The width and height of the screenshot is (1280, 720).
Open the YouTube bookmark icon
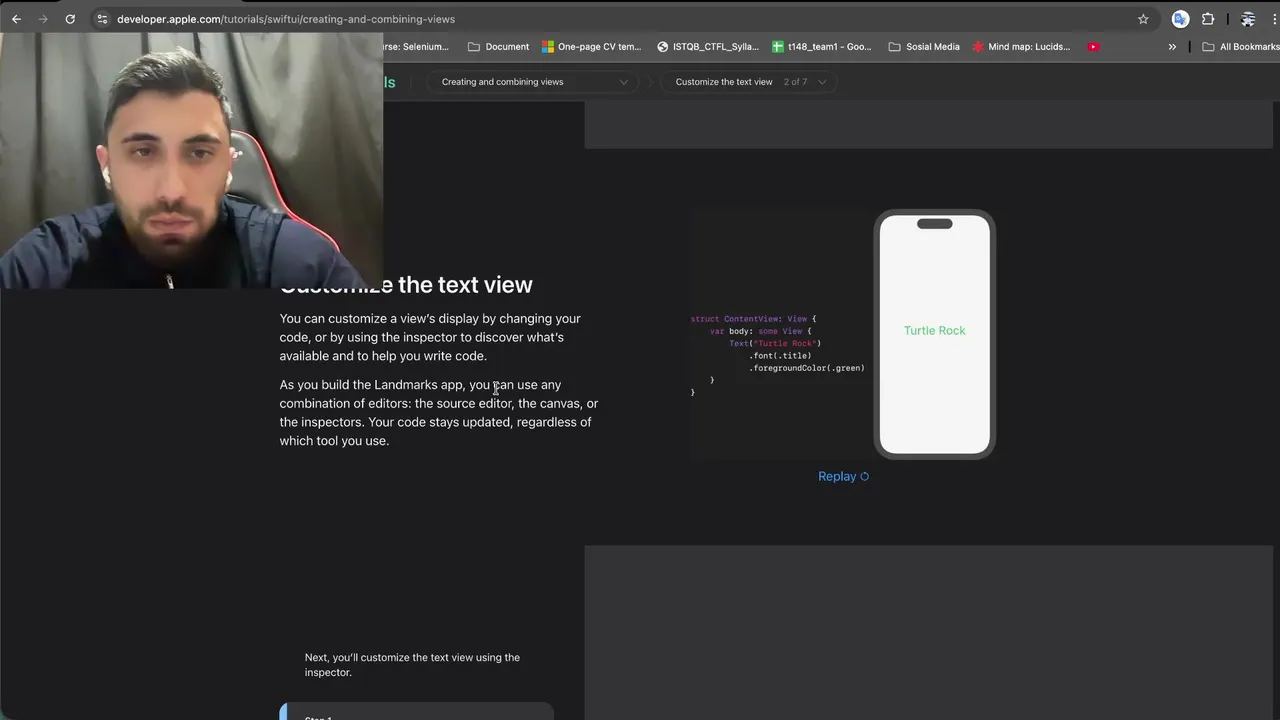tap(1093, 46)
